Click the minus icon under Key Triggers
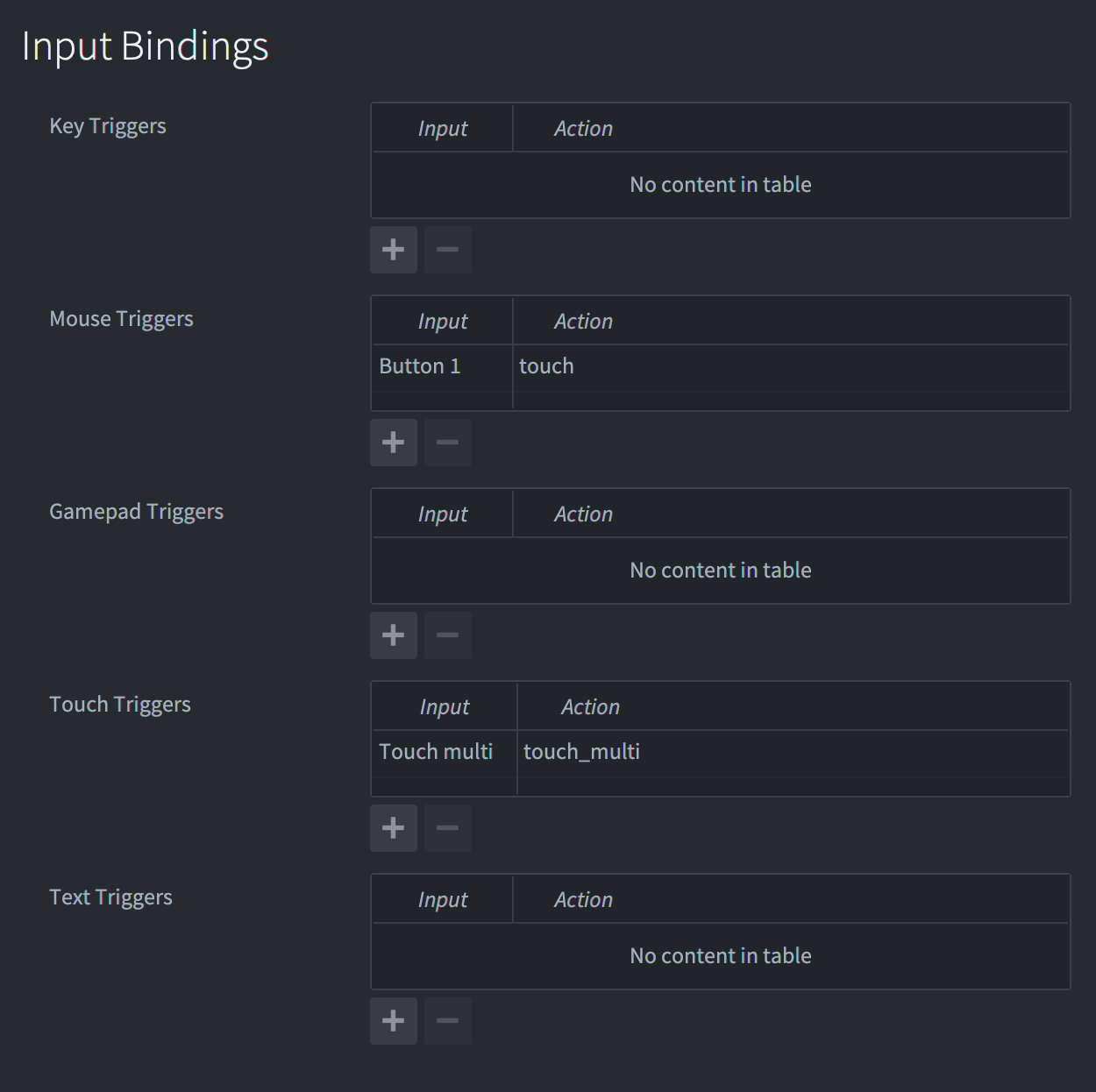The height and width of the screenshot is (1092, 1096). coord(447,250)
